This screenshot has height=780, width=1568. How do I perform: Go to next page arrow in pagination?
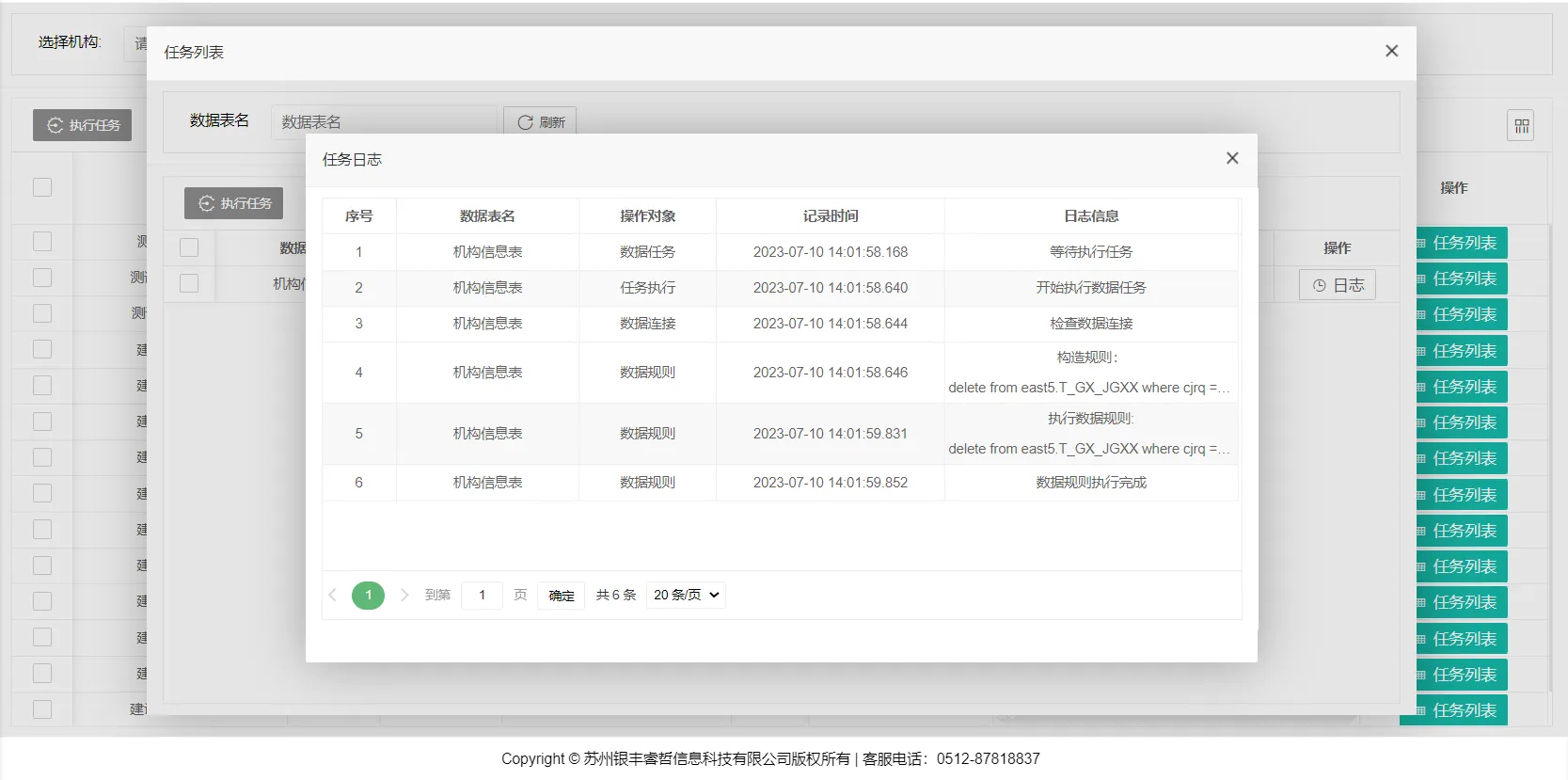[404, 595]
